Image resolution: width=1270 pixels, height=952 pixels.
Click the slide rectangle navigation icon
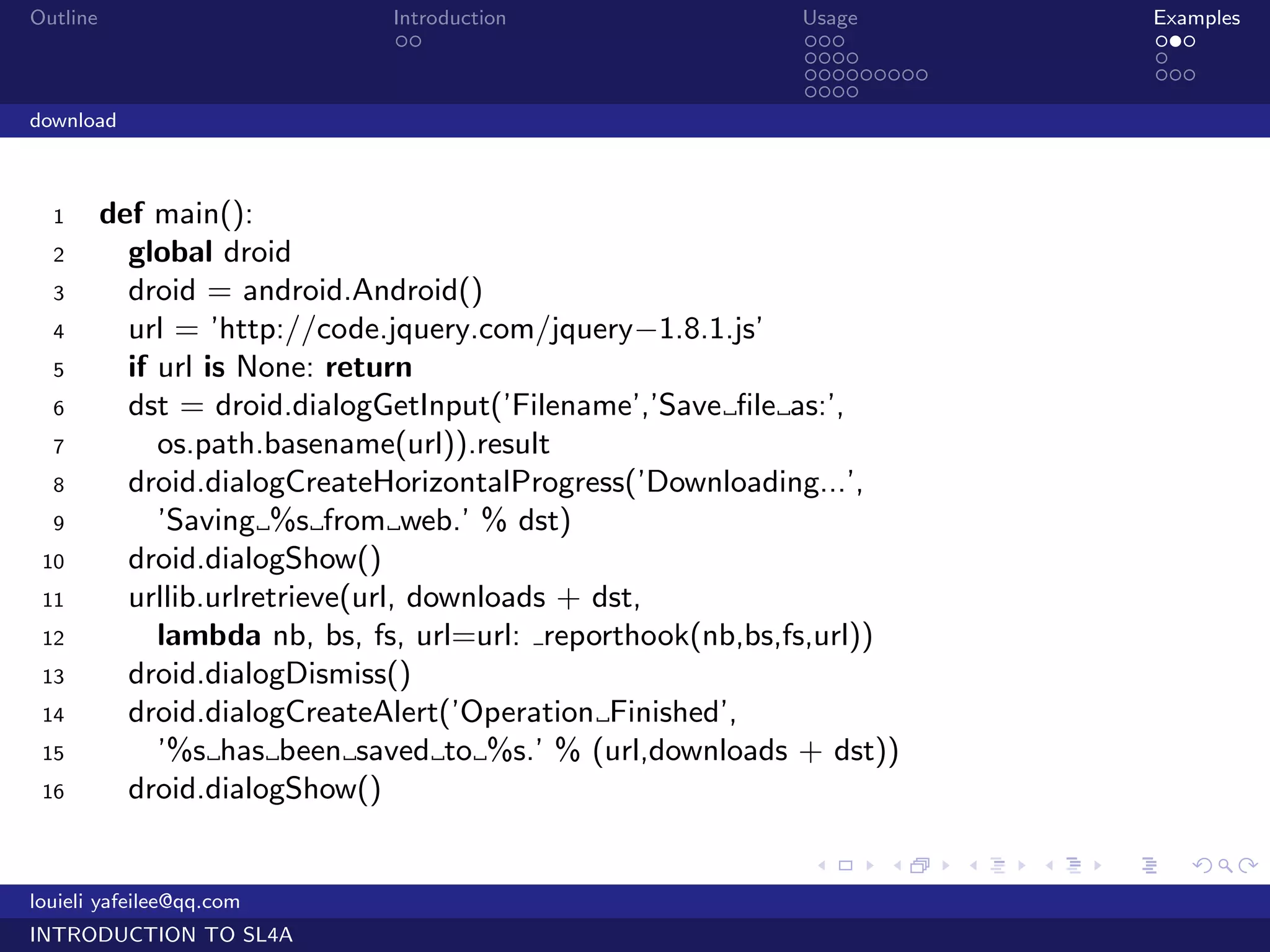coord(845,865)
